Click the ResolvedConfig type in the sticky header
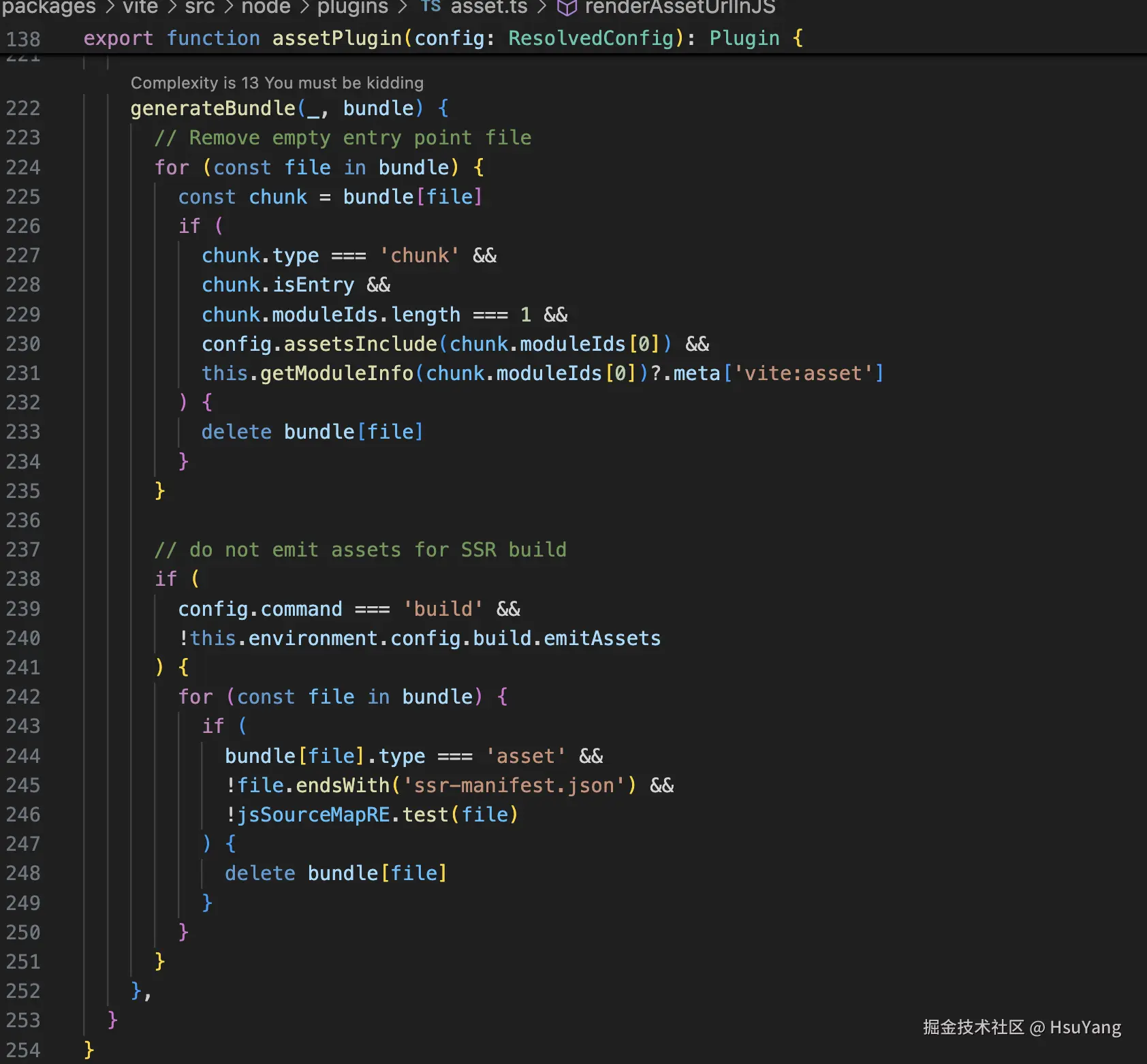The height and width of the screenshot is (1064, 1147). pyautogui.click(x=591, y=38)
